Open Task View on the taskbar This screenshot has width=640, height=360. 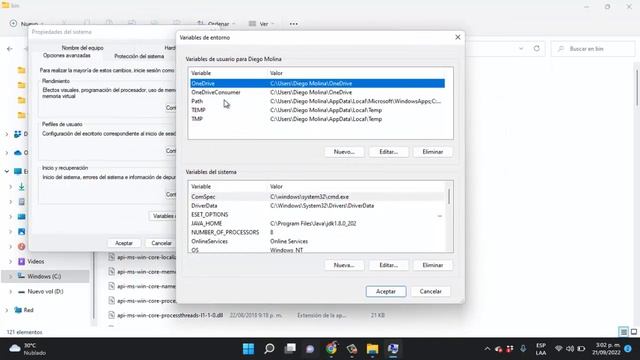pyautogui.click(x=290, y=349)
